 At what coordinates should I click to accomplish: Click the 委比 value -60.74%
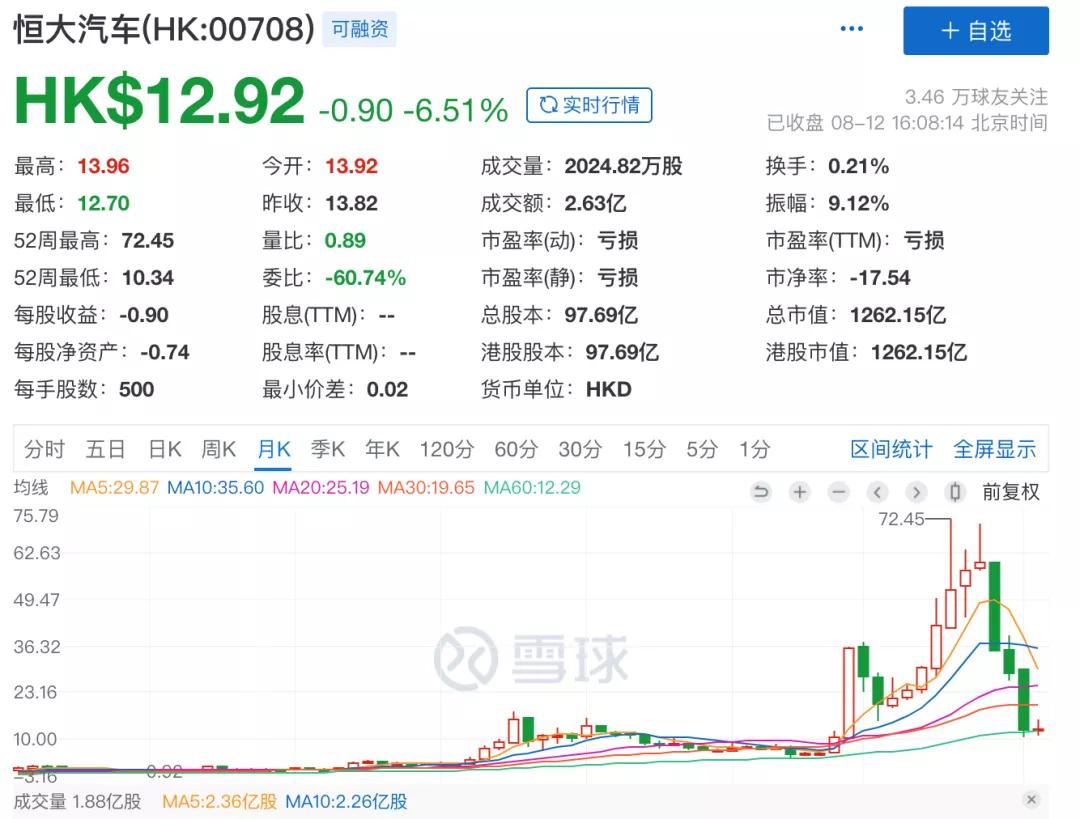[365, 278]
